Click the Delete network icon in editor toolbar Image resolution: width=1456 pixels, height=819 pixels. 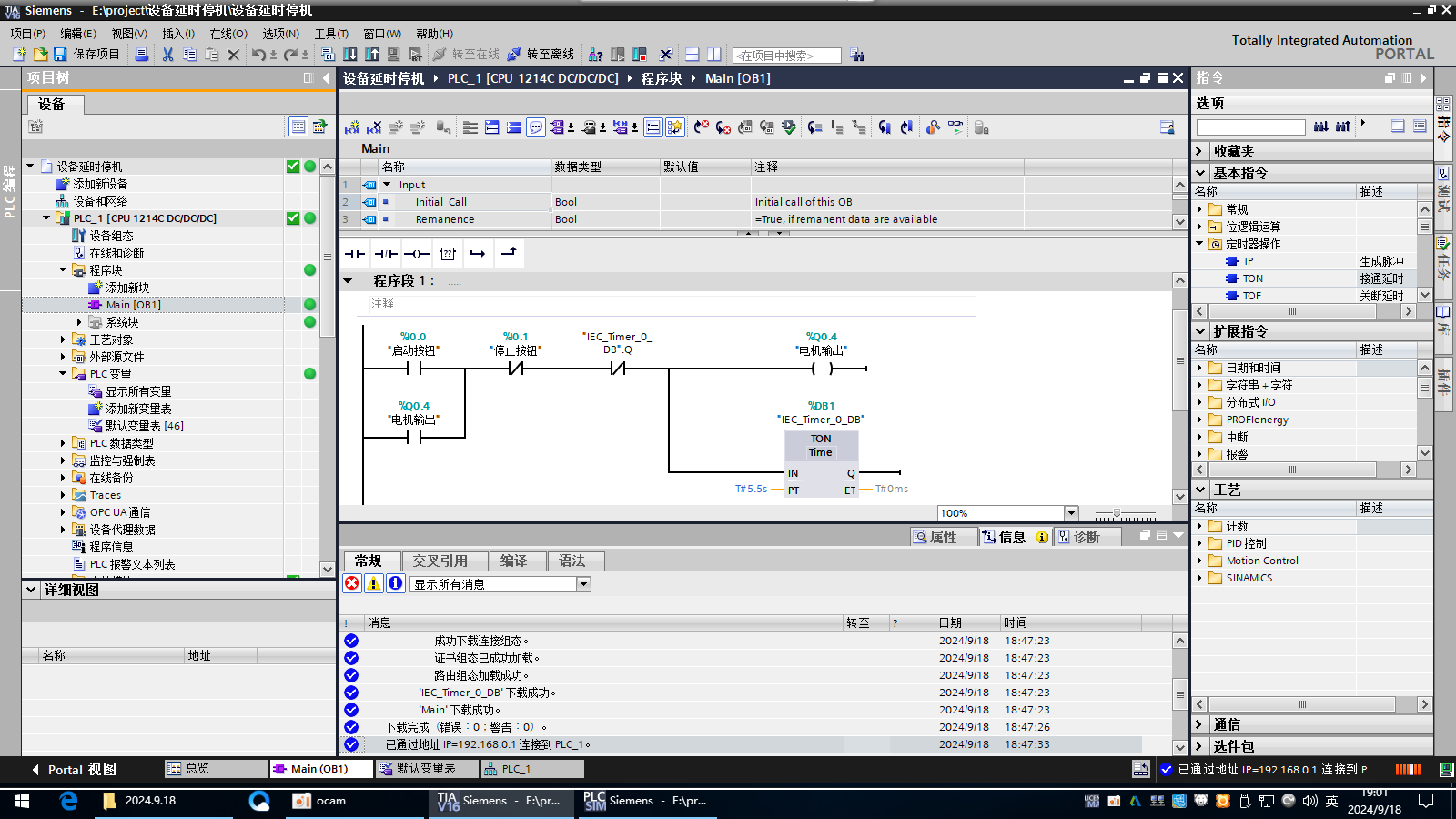374,127
